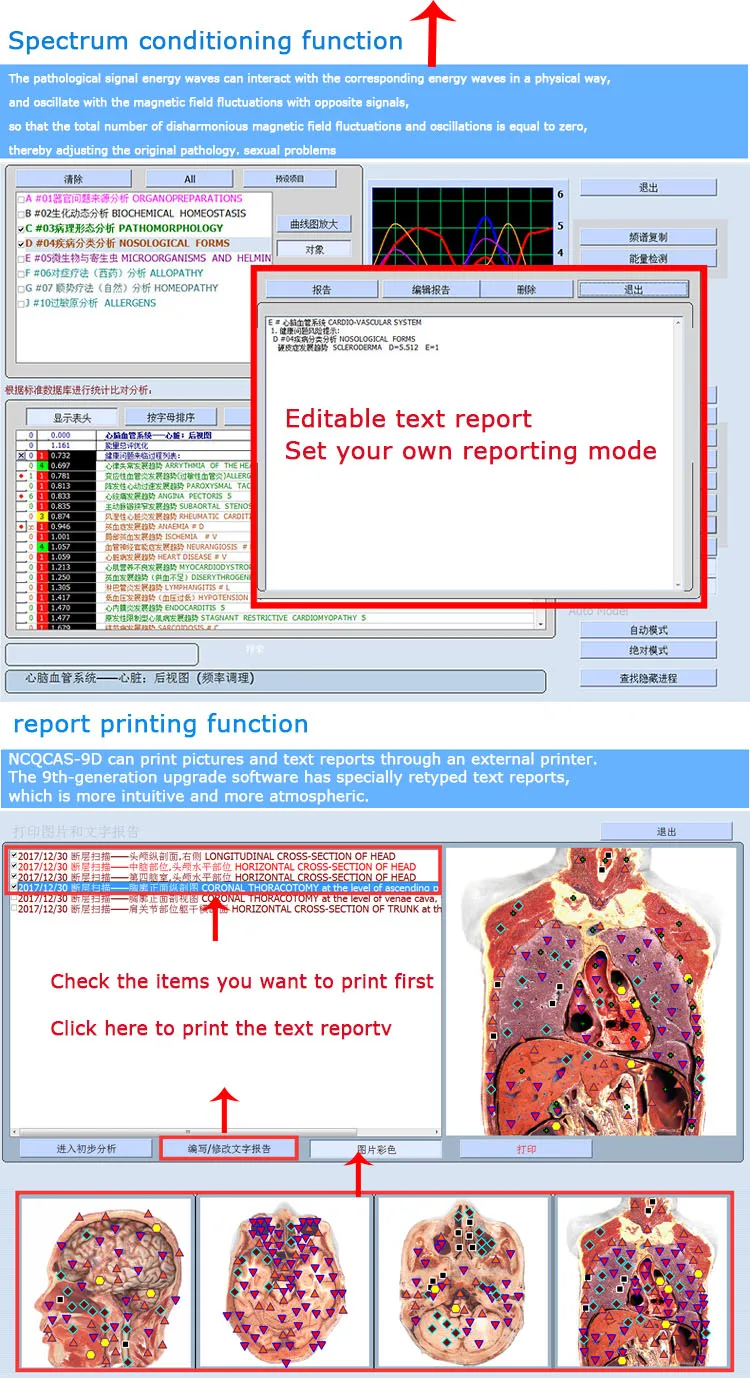Click 退出 exit button in report dialog
Screen dimensions: 750x1378
click(634, 289)
